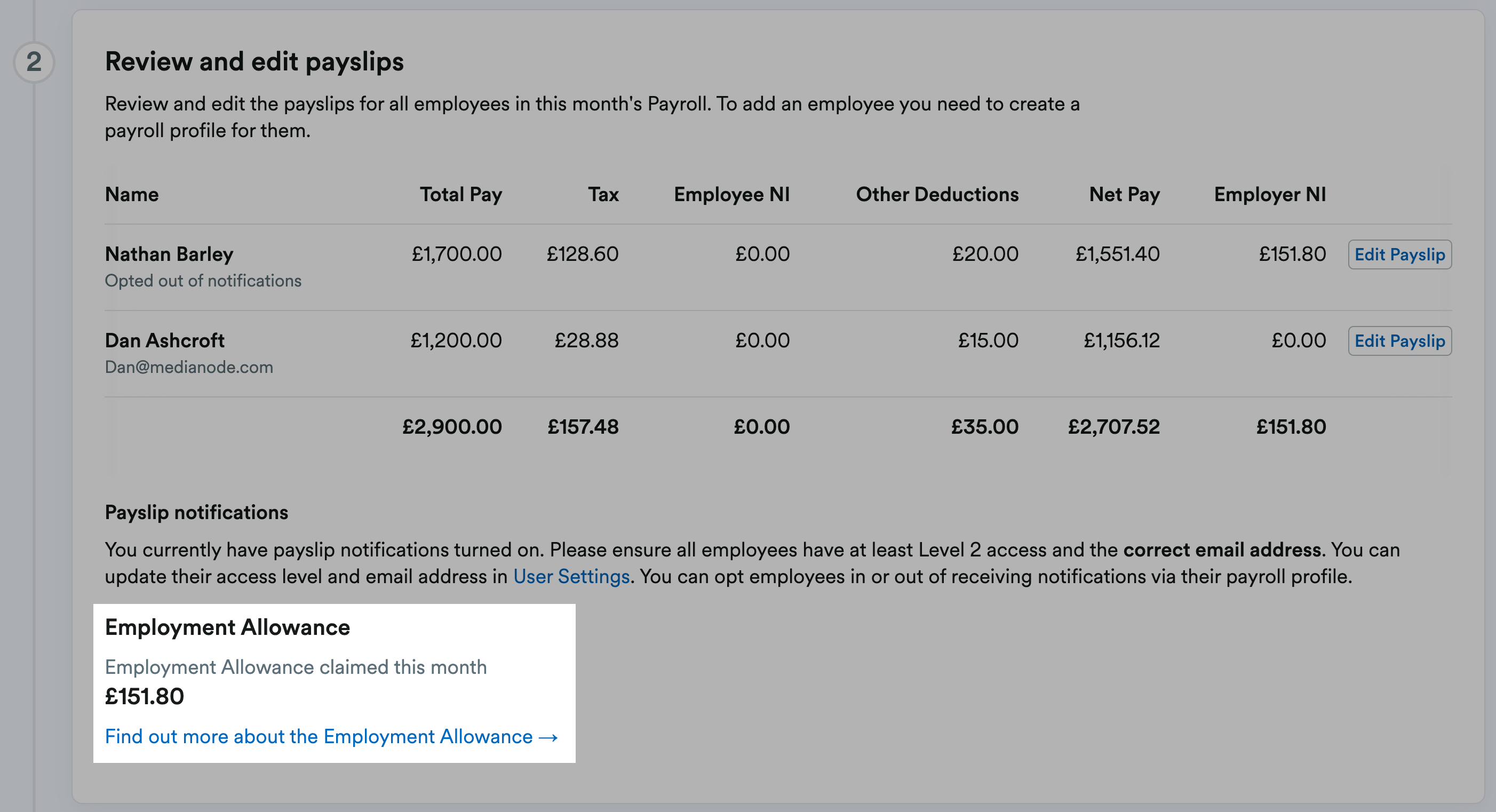Viewport: 1496px width, 812px height.
Task: Select Dan Ashcroft's £1,156.12 net pay
Action: point(1122,341)
